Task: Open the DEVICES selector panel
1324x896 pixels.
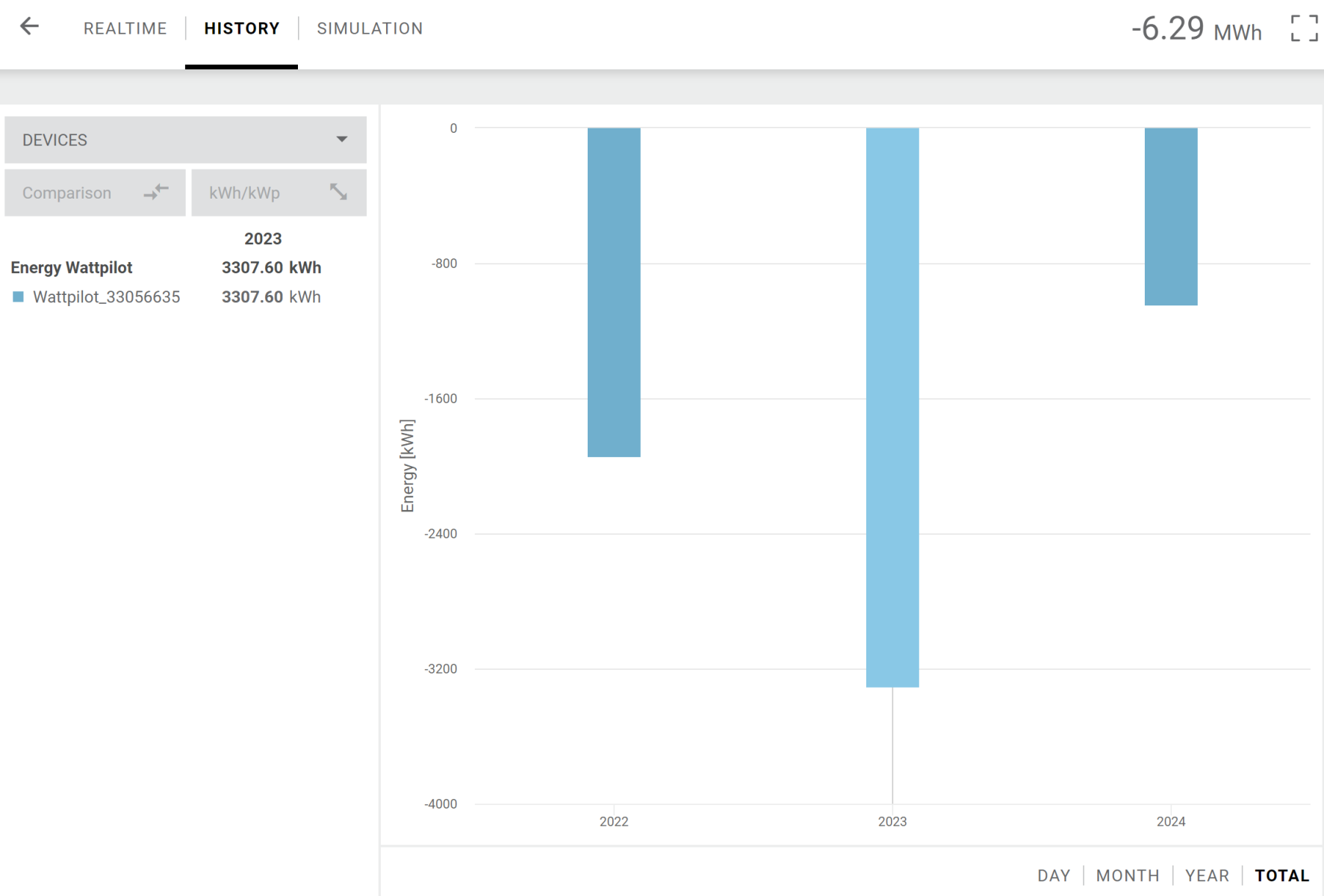Action: pyautogui.click(x=184, y=140)
